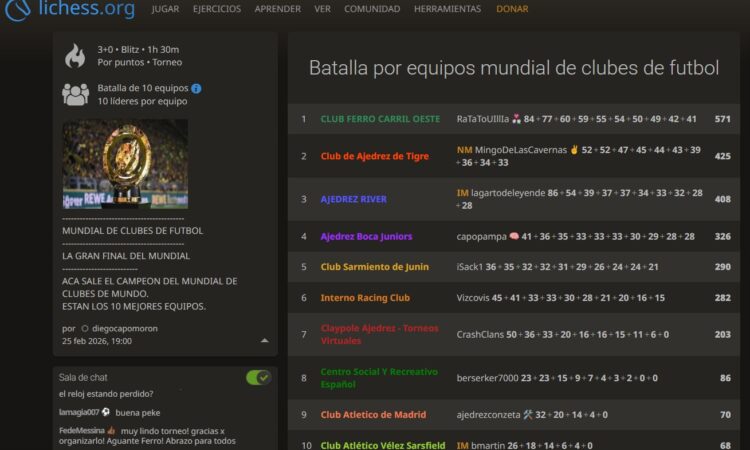Viewport: 750px width, 450px height.
Task: Click the blitz flame icon
Action: [75, 56]
